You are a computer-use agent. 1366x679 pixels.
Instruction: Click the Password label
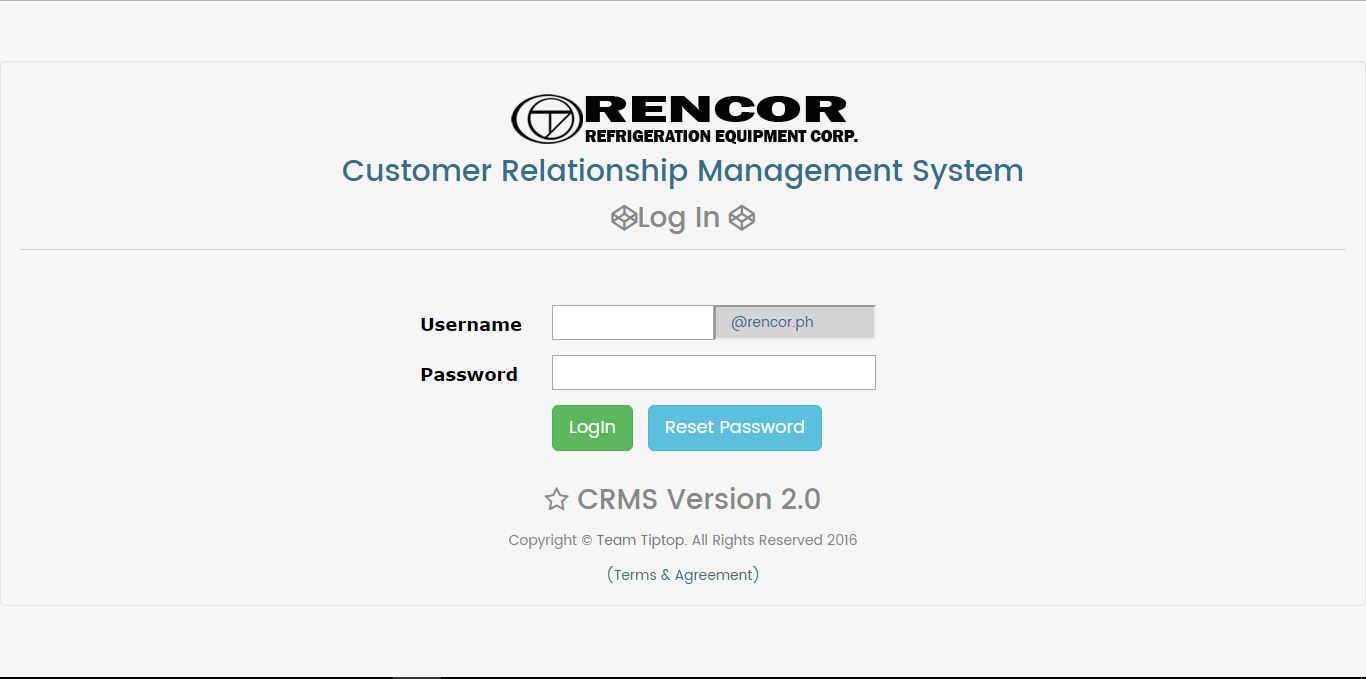(469, 375)
